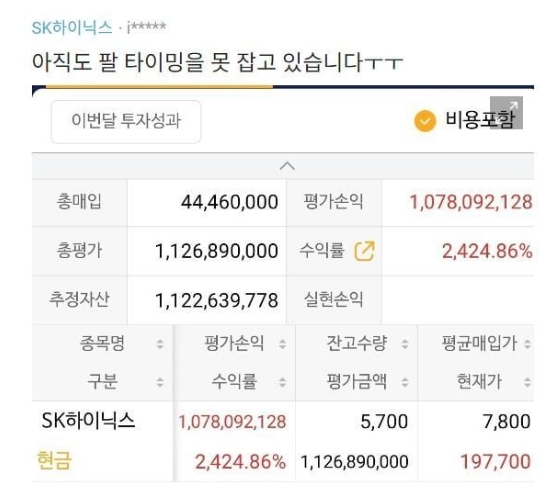Image resolution: width=552 pixels, height=503 pixels.
Task: Click the yellow progress bar under title
Action: pos(159,87)
